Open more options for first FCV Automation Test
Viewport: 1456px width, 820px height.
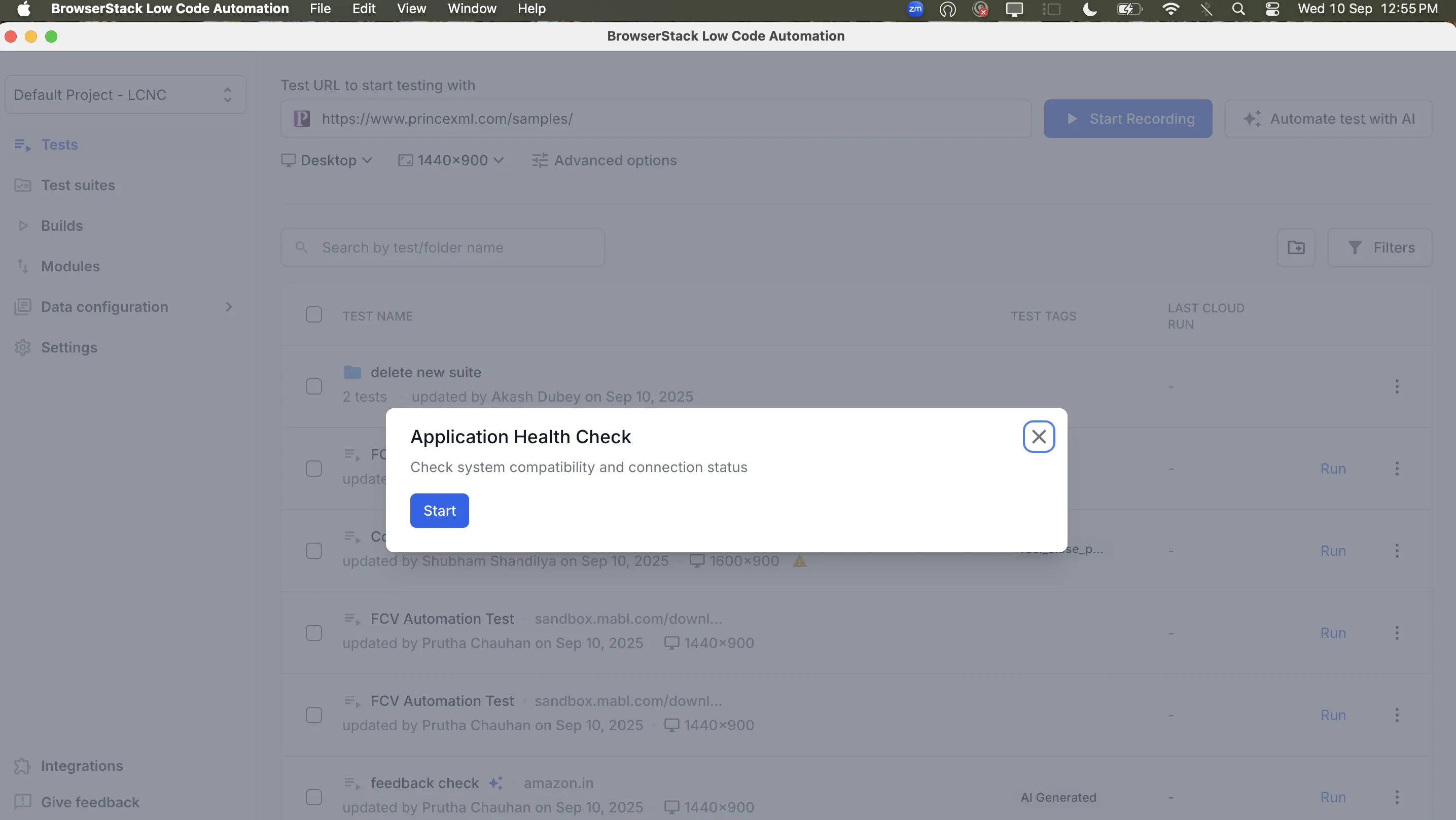1397,633
